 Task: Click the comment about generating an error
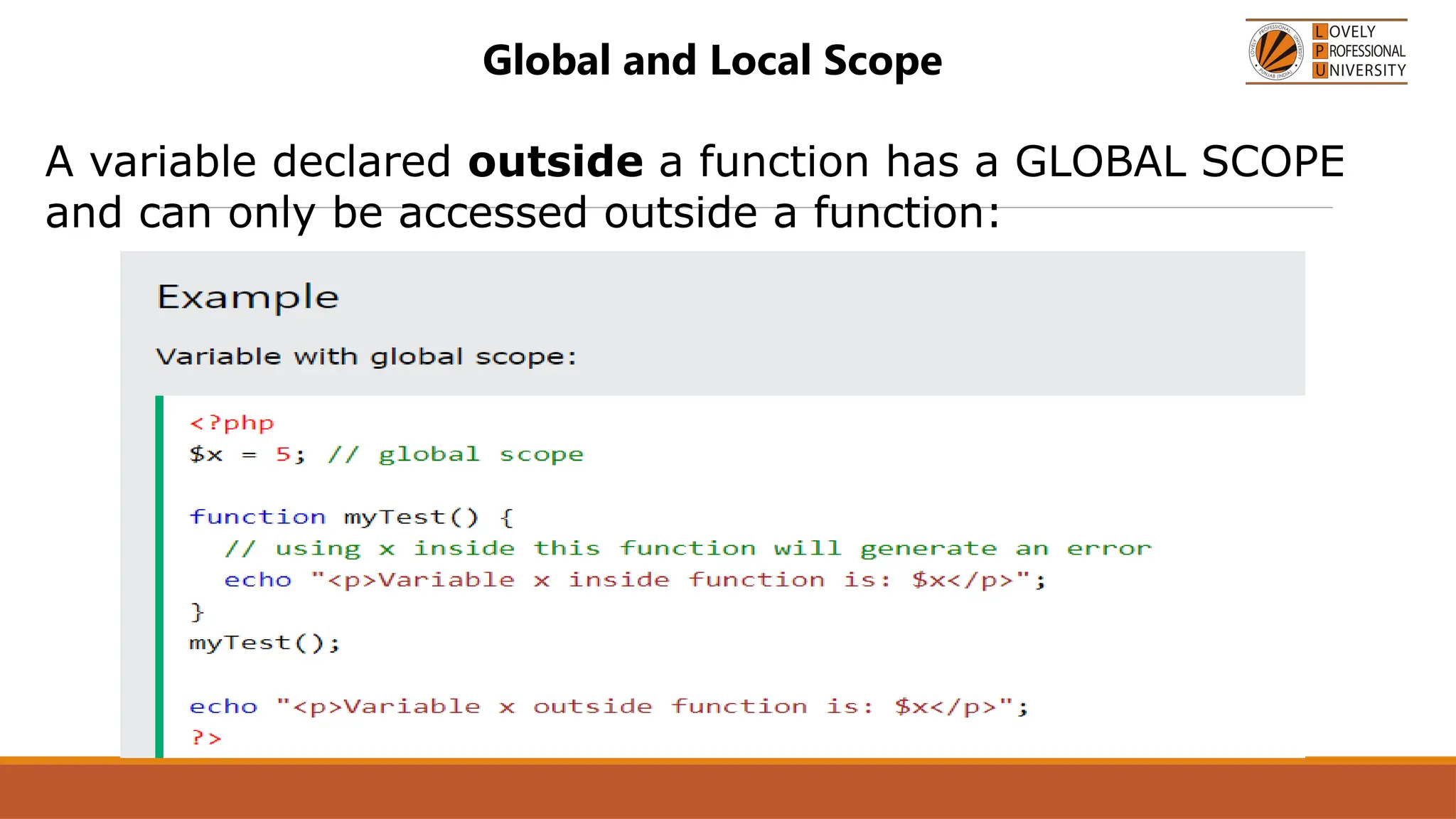(x=688, y=548)
